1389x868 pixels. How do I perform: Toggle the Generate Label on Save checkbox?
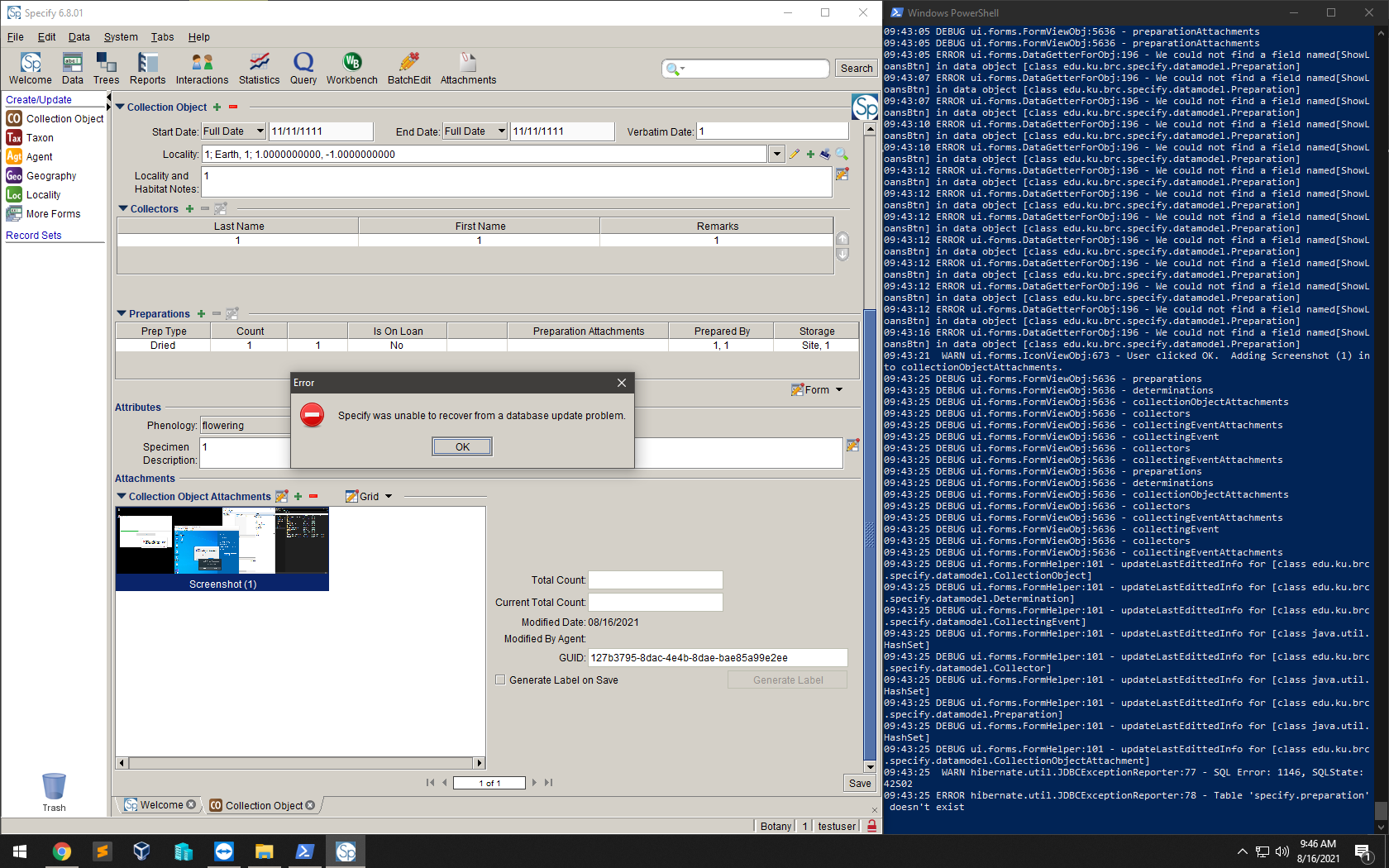(x=500, y=680)
